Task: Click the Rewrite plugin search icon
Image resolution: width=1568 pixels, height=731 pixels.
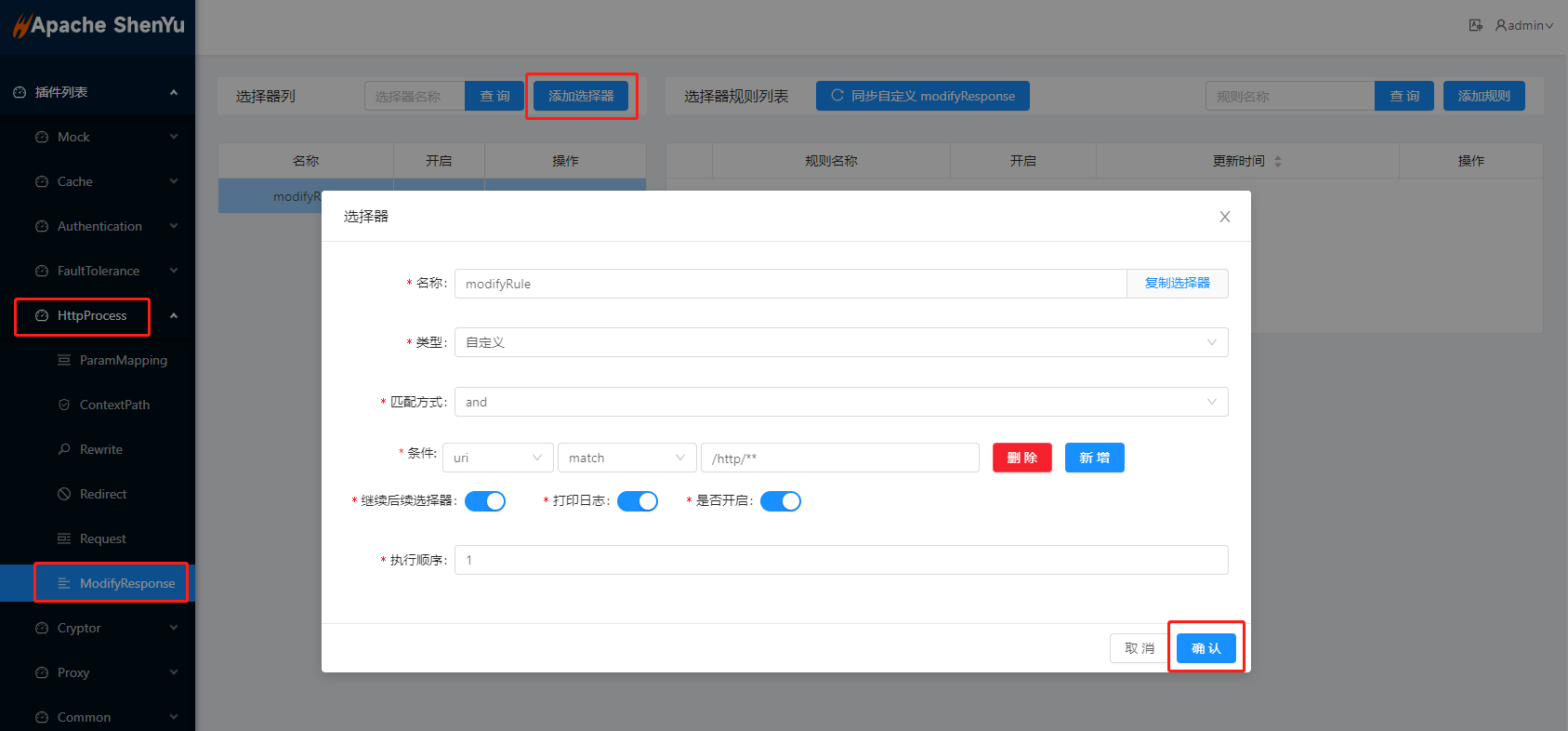Action: pyautogui.click(x=64, y=449)
